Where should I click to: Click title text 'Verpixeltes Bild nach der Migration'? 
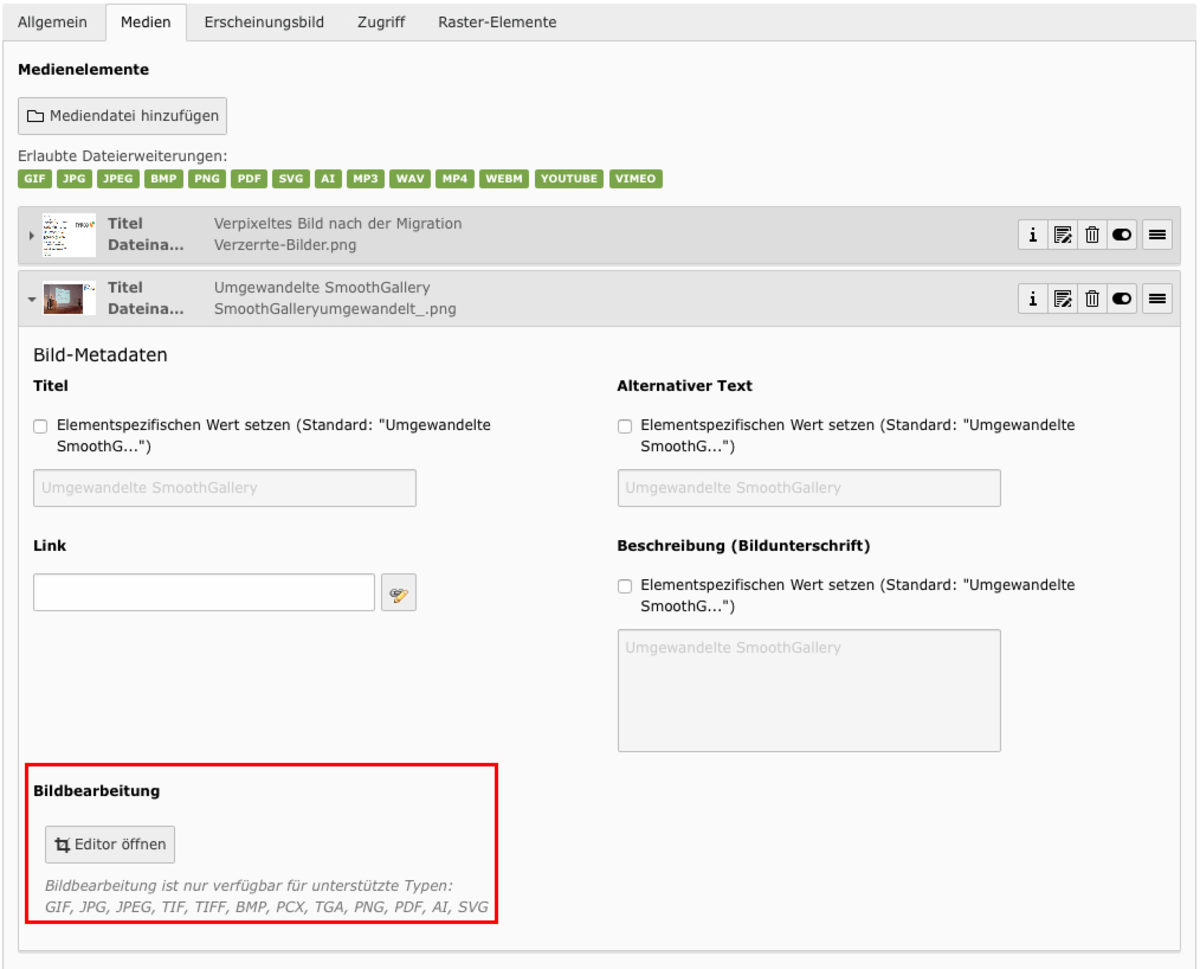[x=338, y=224]
